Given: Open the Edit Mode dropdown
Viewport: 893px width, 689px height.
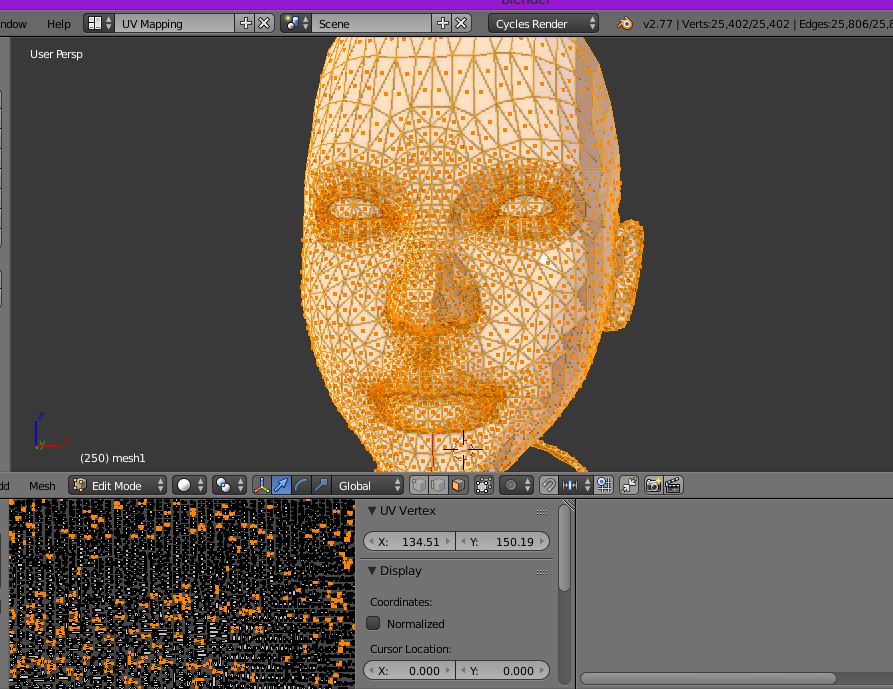Looking at the screenshot, I should coord(116,485).
